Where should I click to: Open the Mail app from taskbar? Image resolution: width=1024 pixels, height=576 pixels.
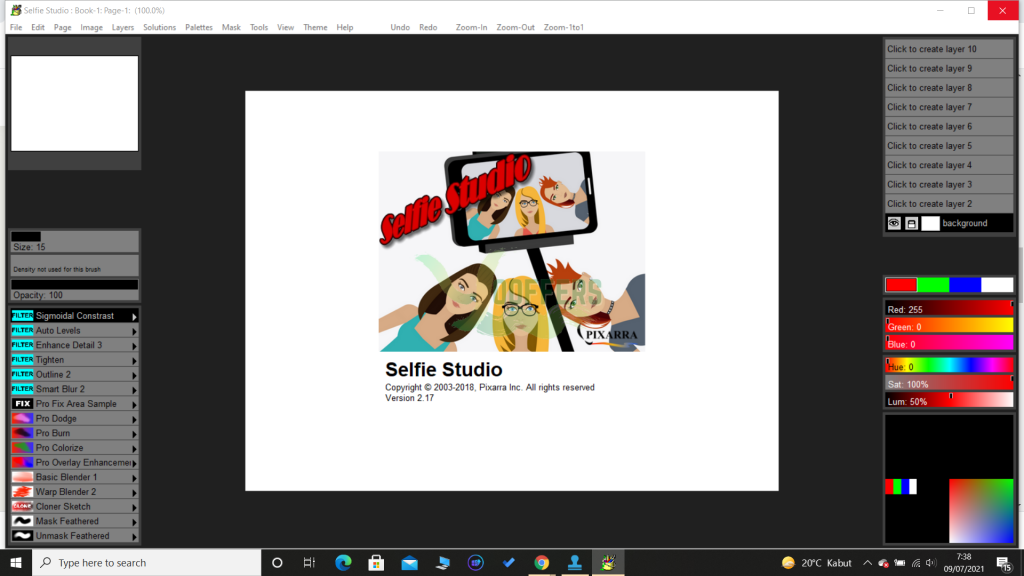click(409, 562)
